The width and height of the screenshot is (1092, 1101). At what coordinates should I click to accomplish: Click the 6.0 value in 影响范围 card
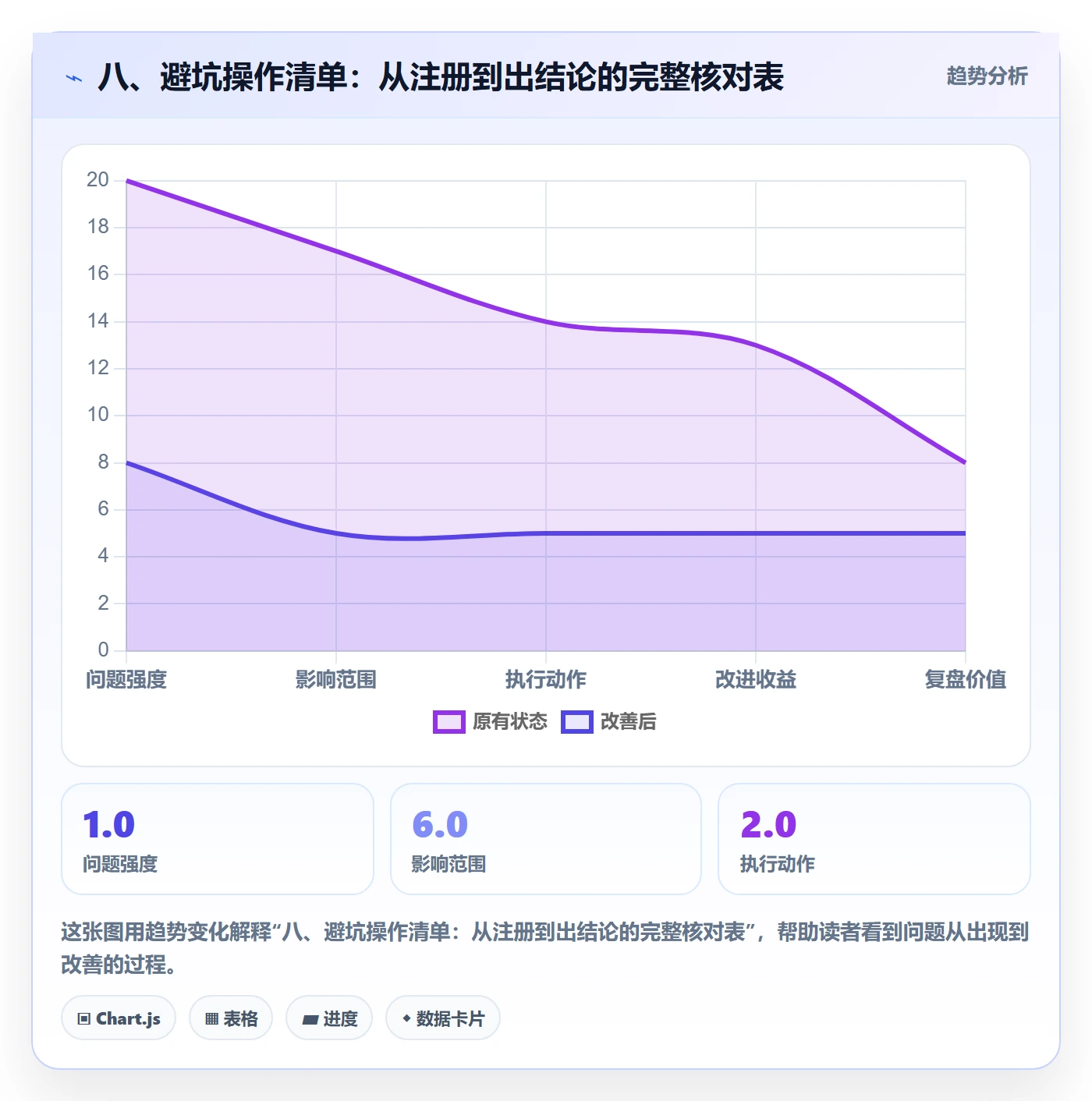(440, 825)
